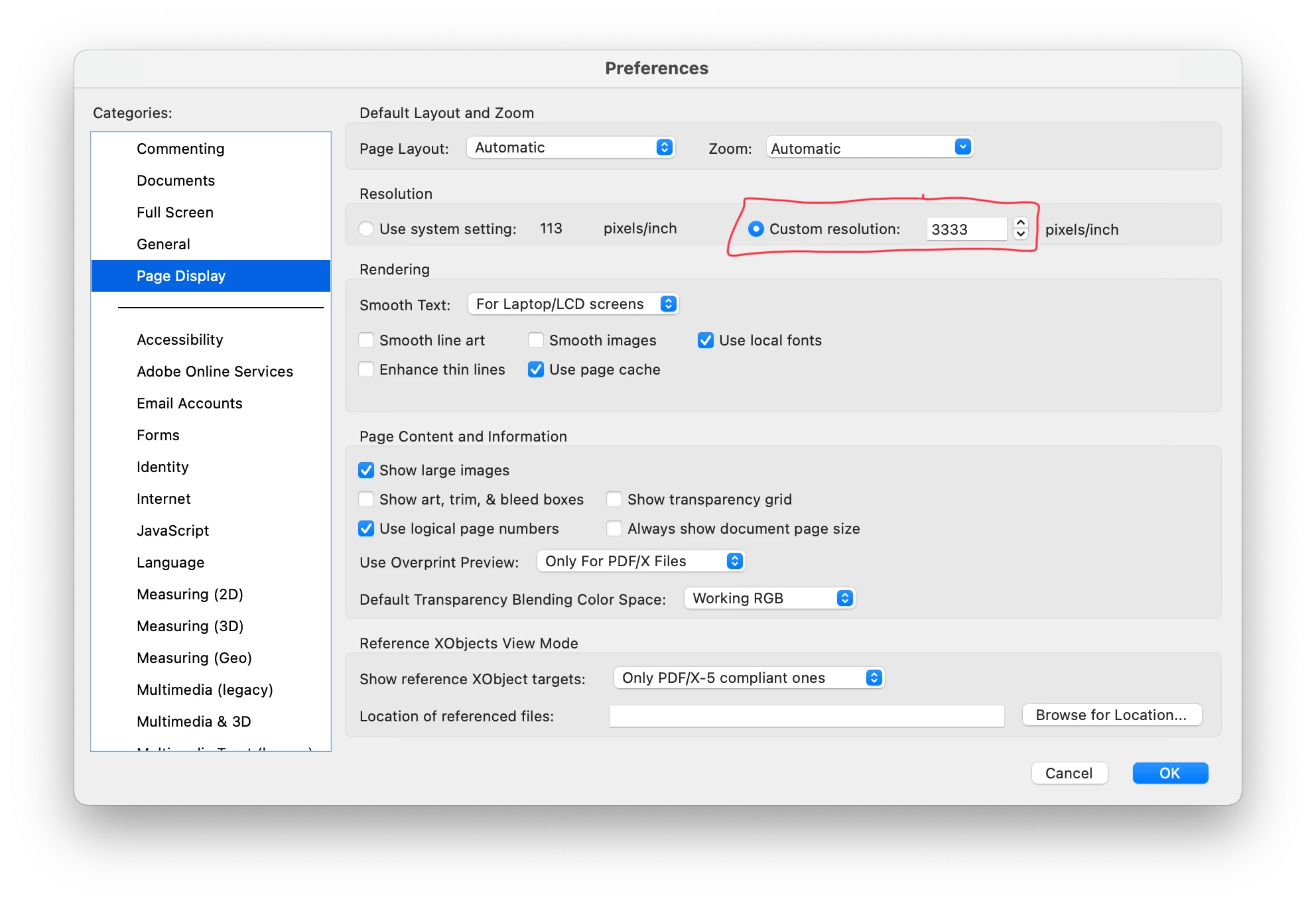Decrease custom resolution with stepper down arrow
1316x903 pixels.
pyautogui.click(x=1021, y=234)
